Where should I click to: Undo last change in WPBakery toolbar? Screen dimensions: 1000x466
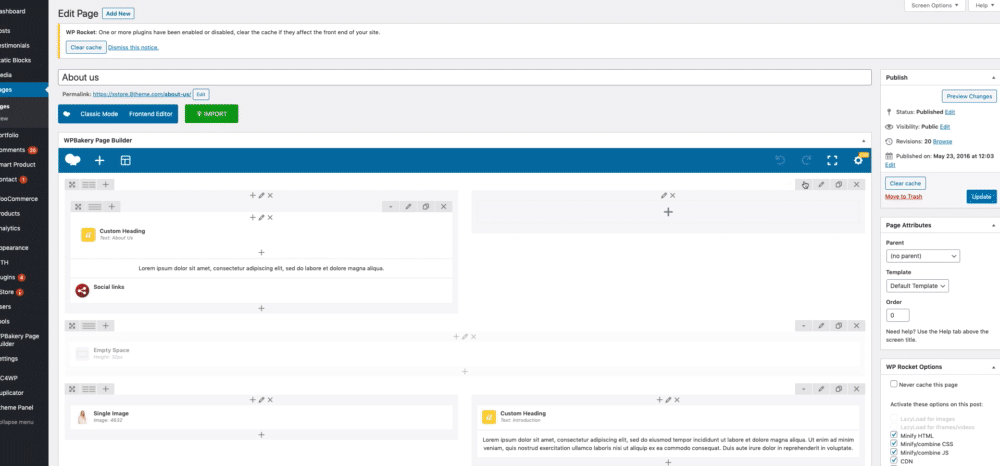[x=780, y=161]
